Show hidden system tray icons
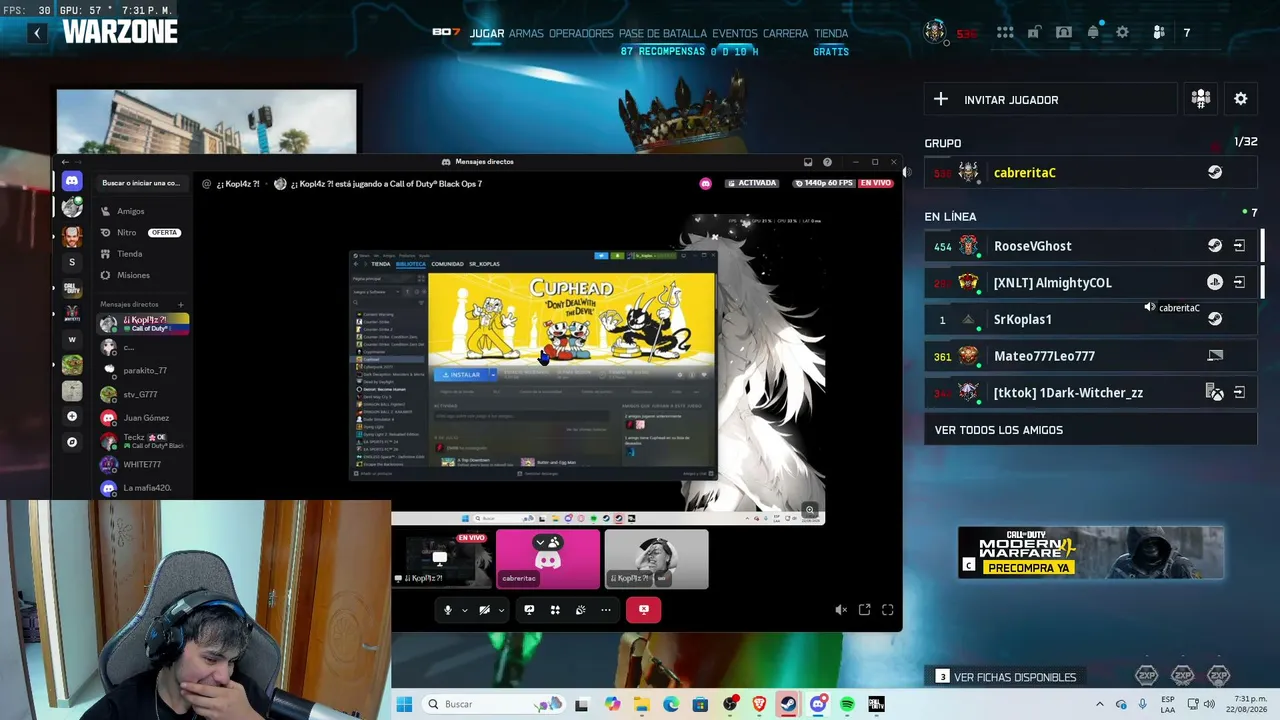1280x720 pixels. [x=1100, y=705]
